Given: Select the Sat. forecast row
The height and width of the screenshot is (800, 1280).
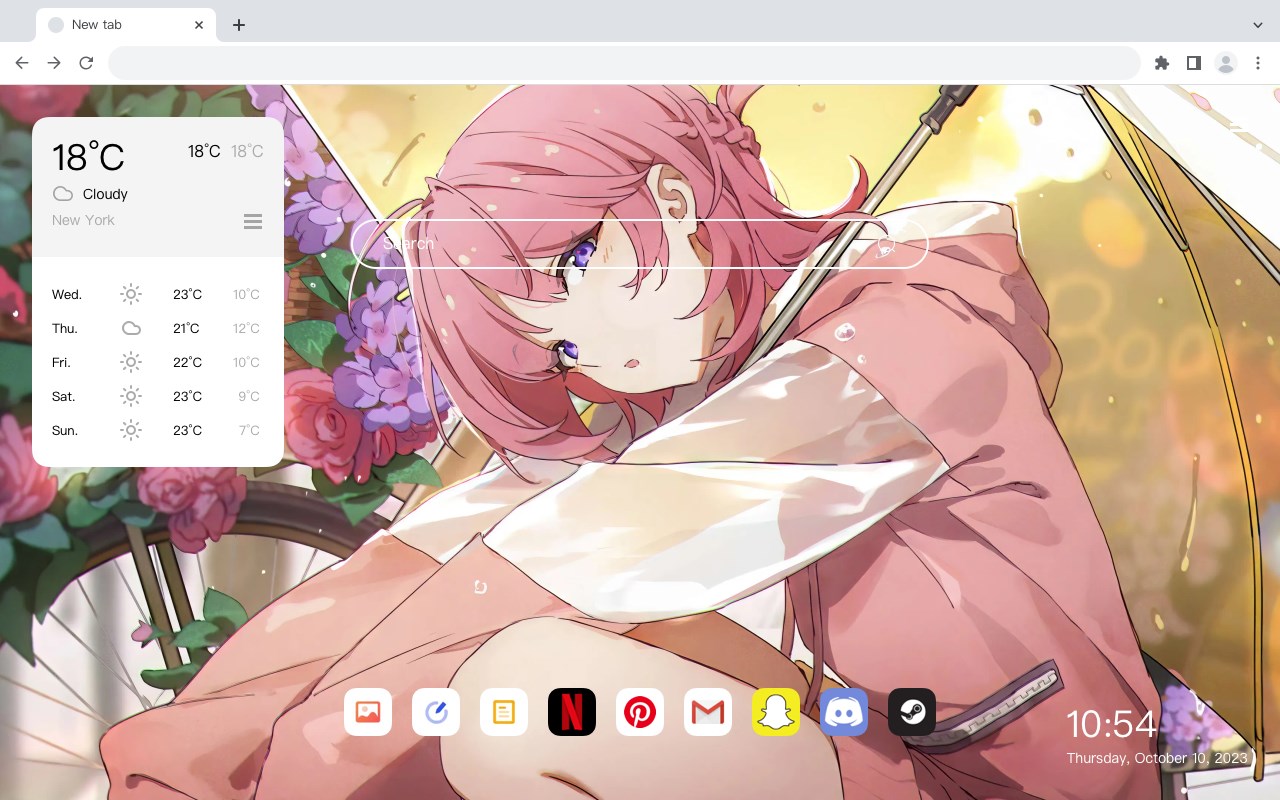Looking at the screenshot, I should coord(157,396).
